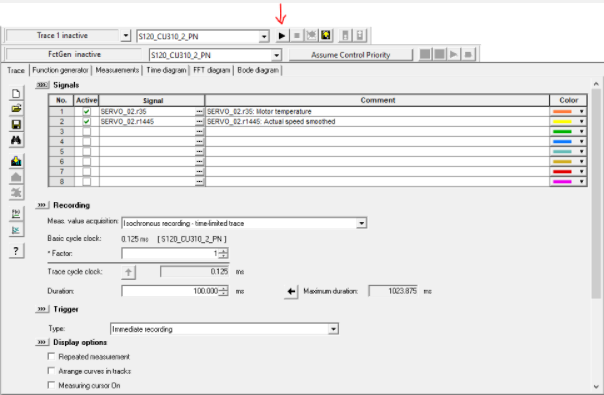This screenshot has height=395, width=604.
Task: Click the Maximum duration value 1023.875
Action: coord(393,291)
